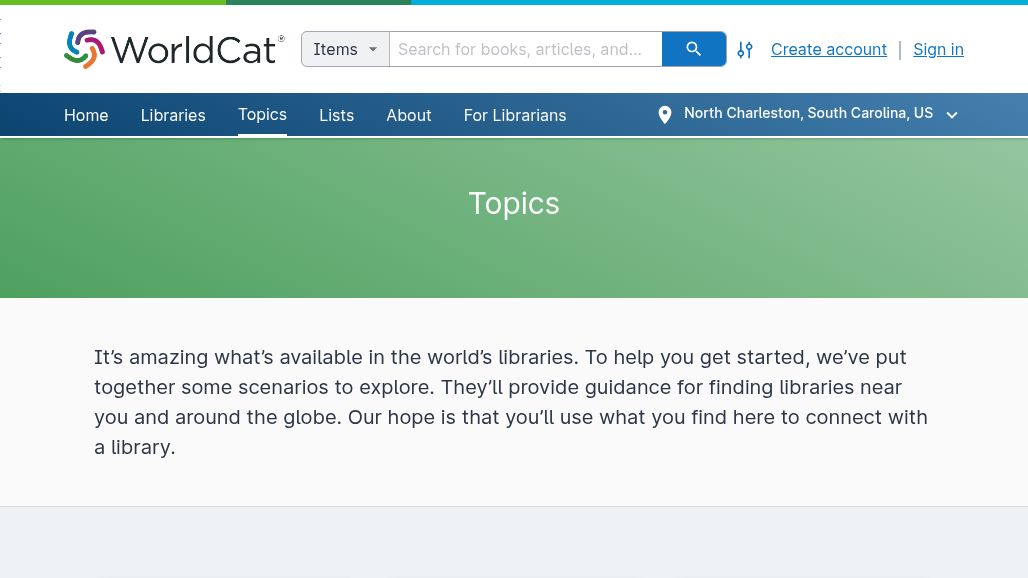This screenshot has height=578, width=1028.
Task: Open the Items search scope dropdown
Action: coord(345,49)
